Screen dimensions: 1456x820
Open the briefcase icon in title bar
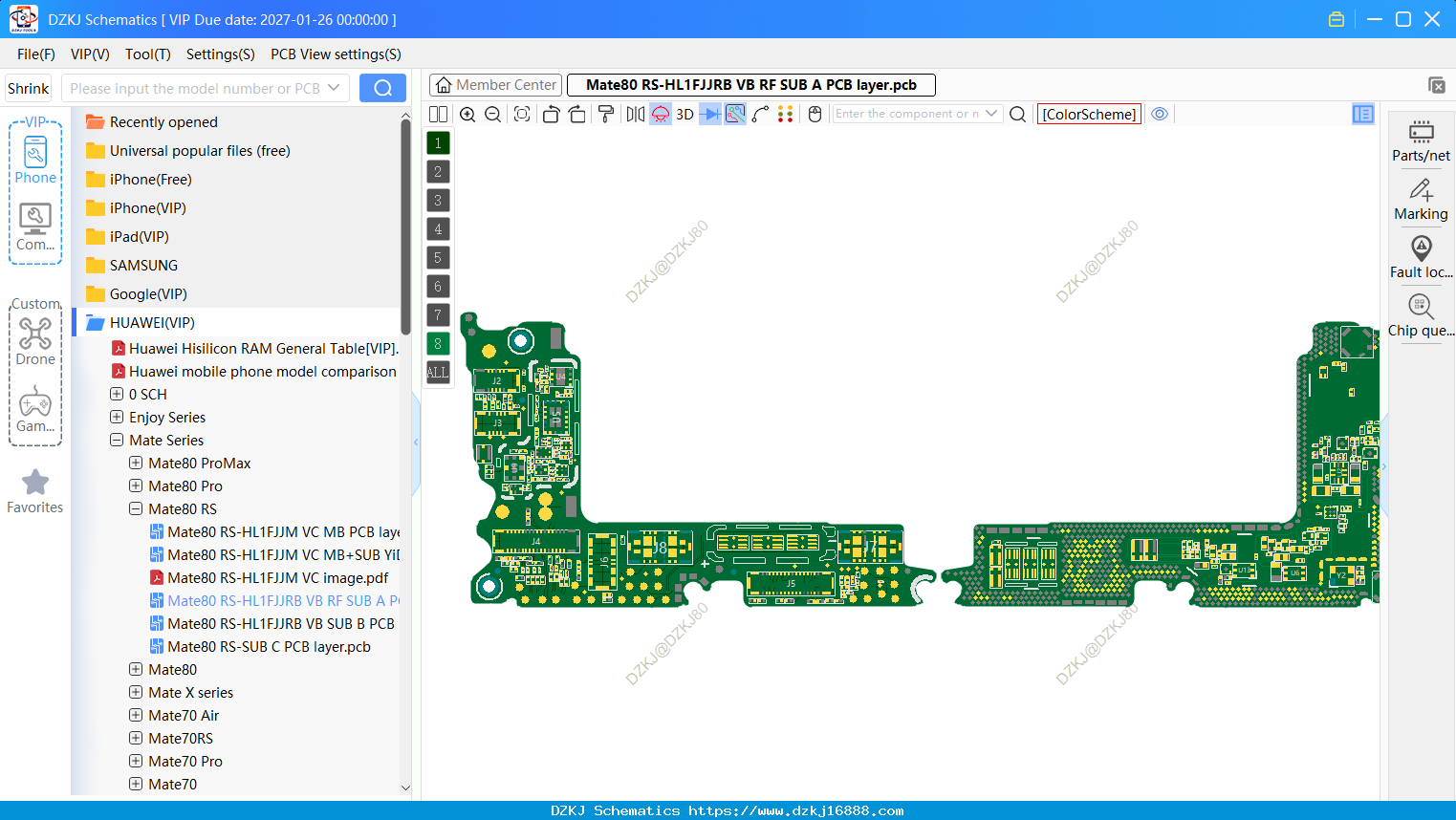1336,19
